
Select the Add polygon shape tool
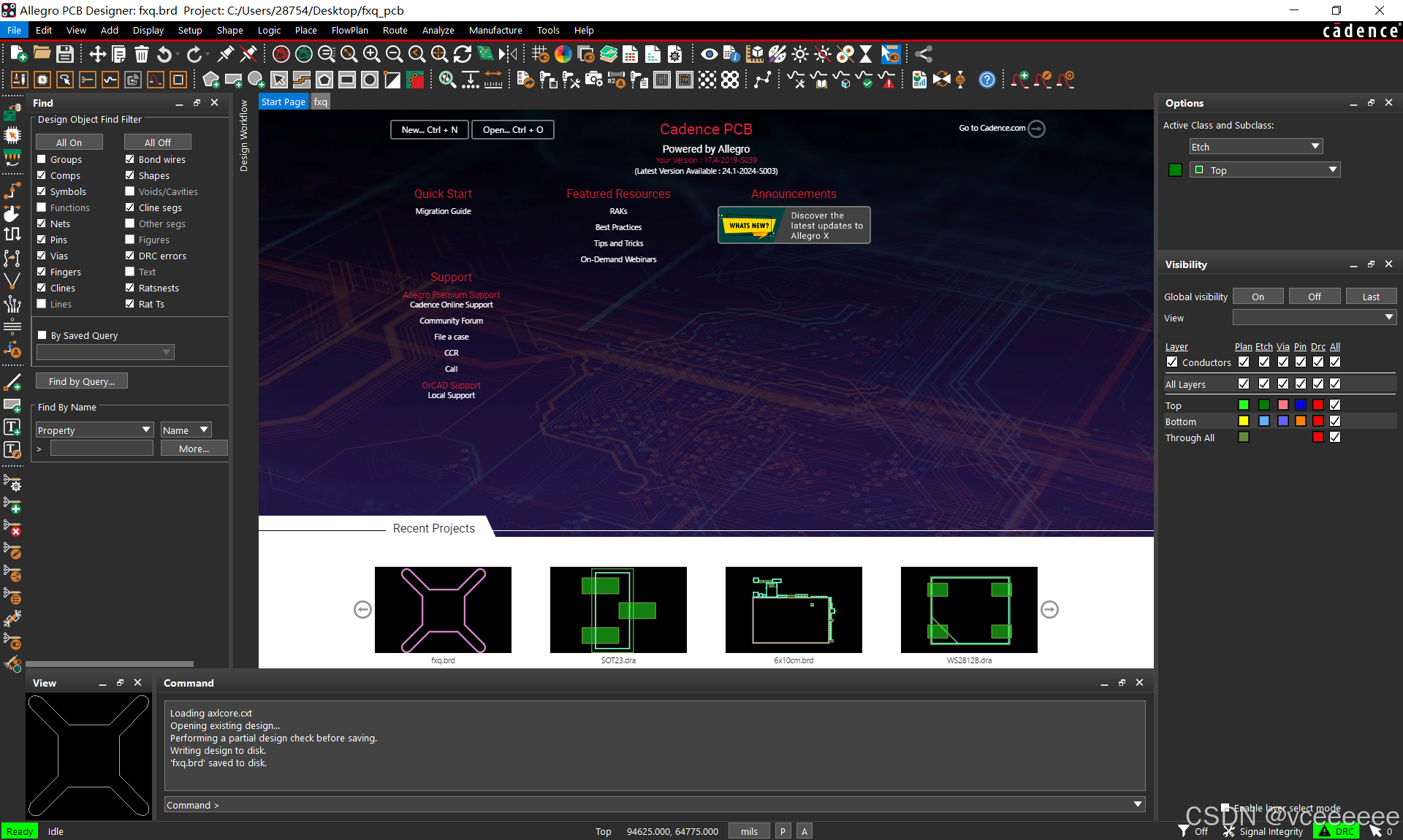tap(211, 80)
